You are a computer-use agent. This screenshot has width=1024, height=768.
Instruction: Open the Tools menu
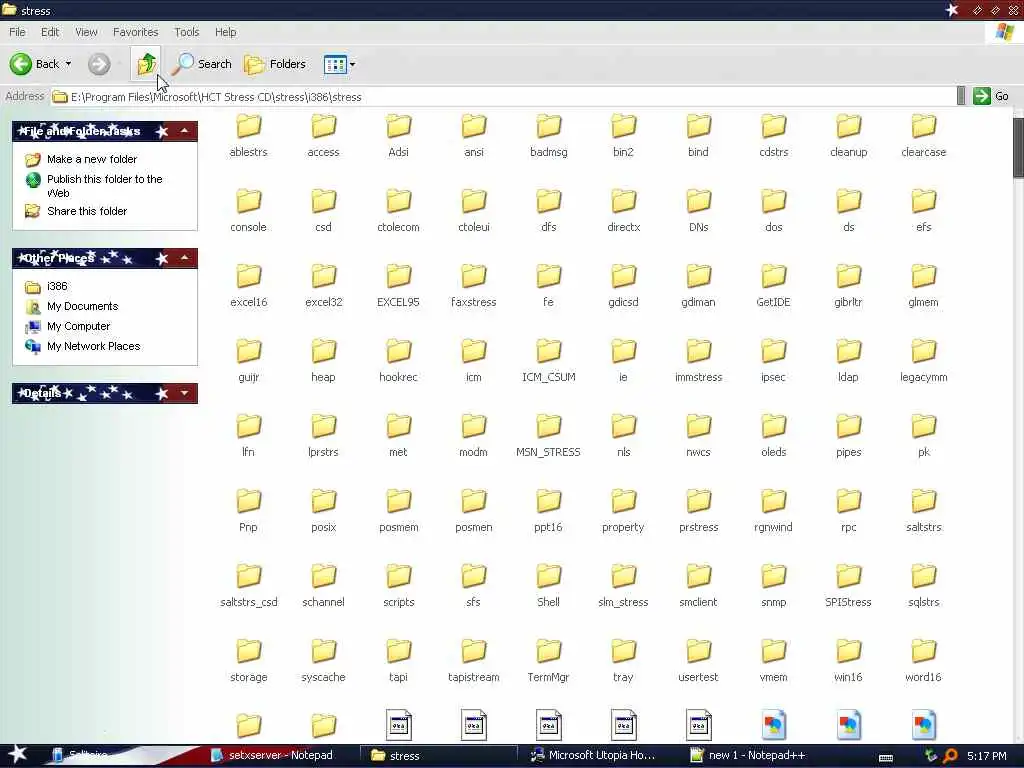coord(186,32)
